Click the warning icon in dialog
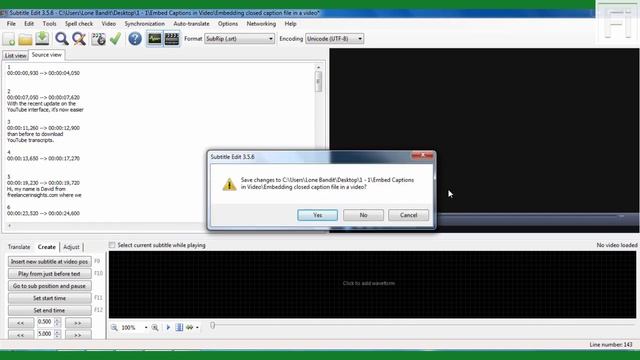This screenshot has width=640, height=360. (229, 184)
